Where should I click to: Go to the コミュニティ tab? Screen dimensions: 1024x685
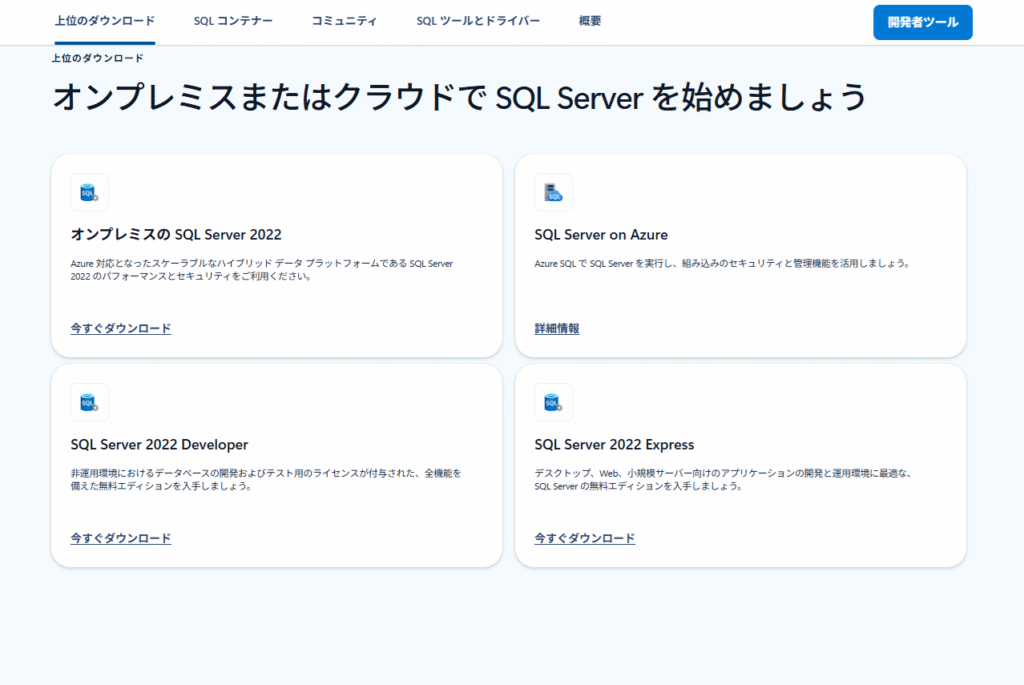click(344, 21)
